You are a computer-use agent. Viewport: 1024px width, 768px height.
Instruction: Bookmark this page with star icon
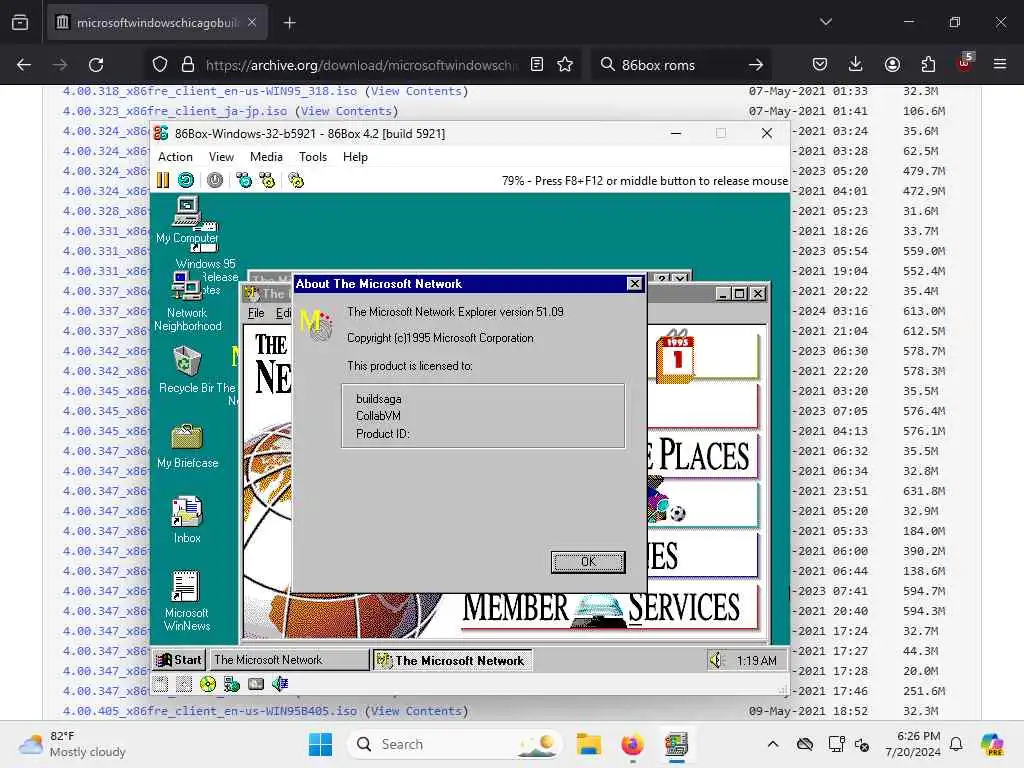pyautogui.click(x=565, y=64)
